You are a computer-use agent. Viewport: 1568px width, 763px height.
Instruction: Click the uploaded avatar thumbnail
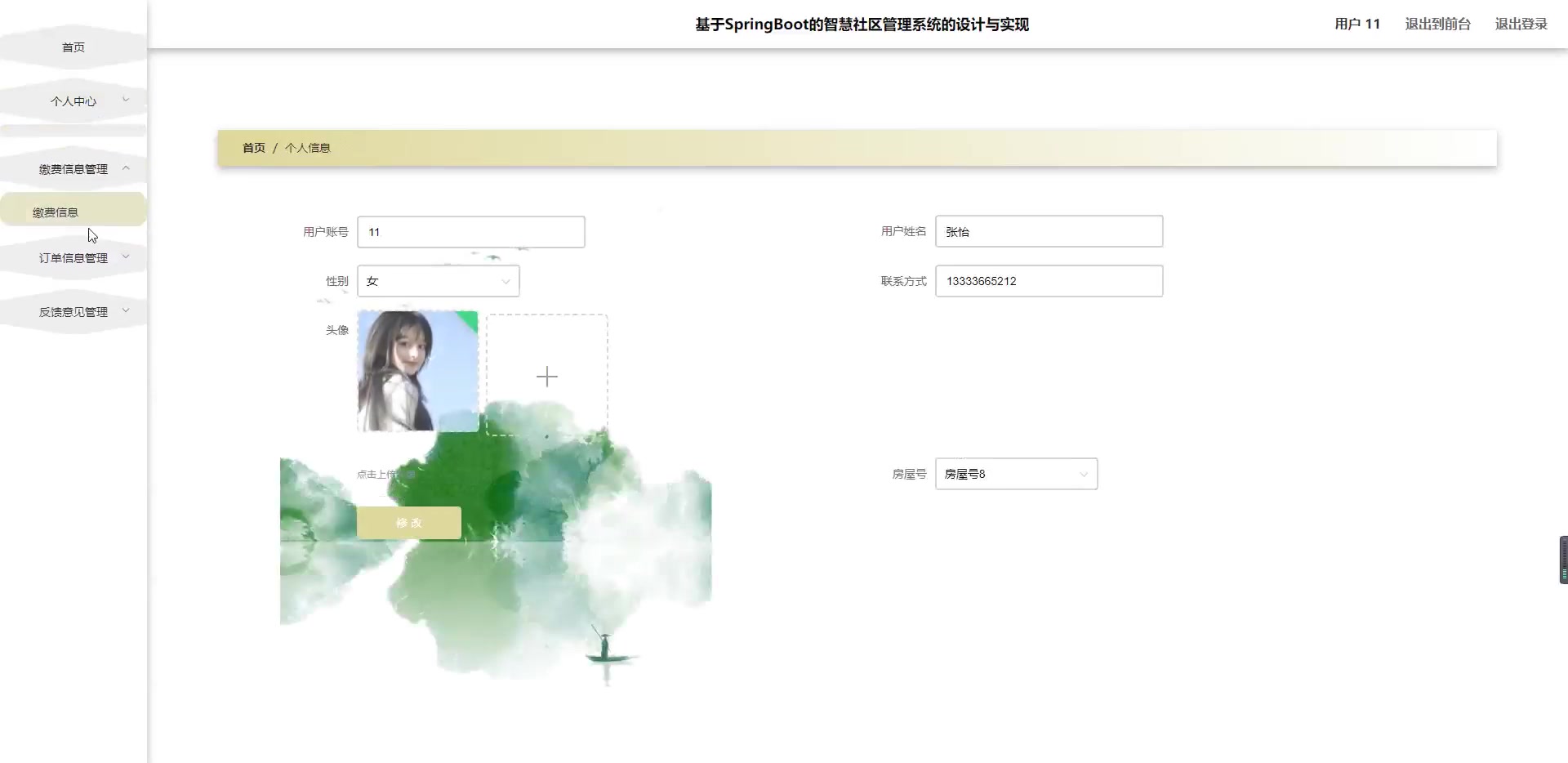point(418,371)
